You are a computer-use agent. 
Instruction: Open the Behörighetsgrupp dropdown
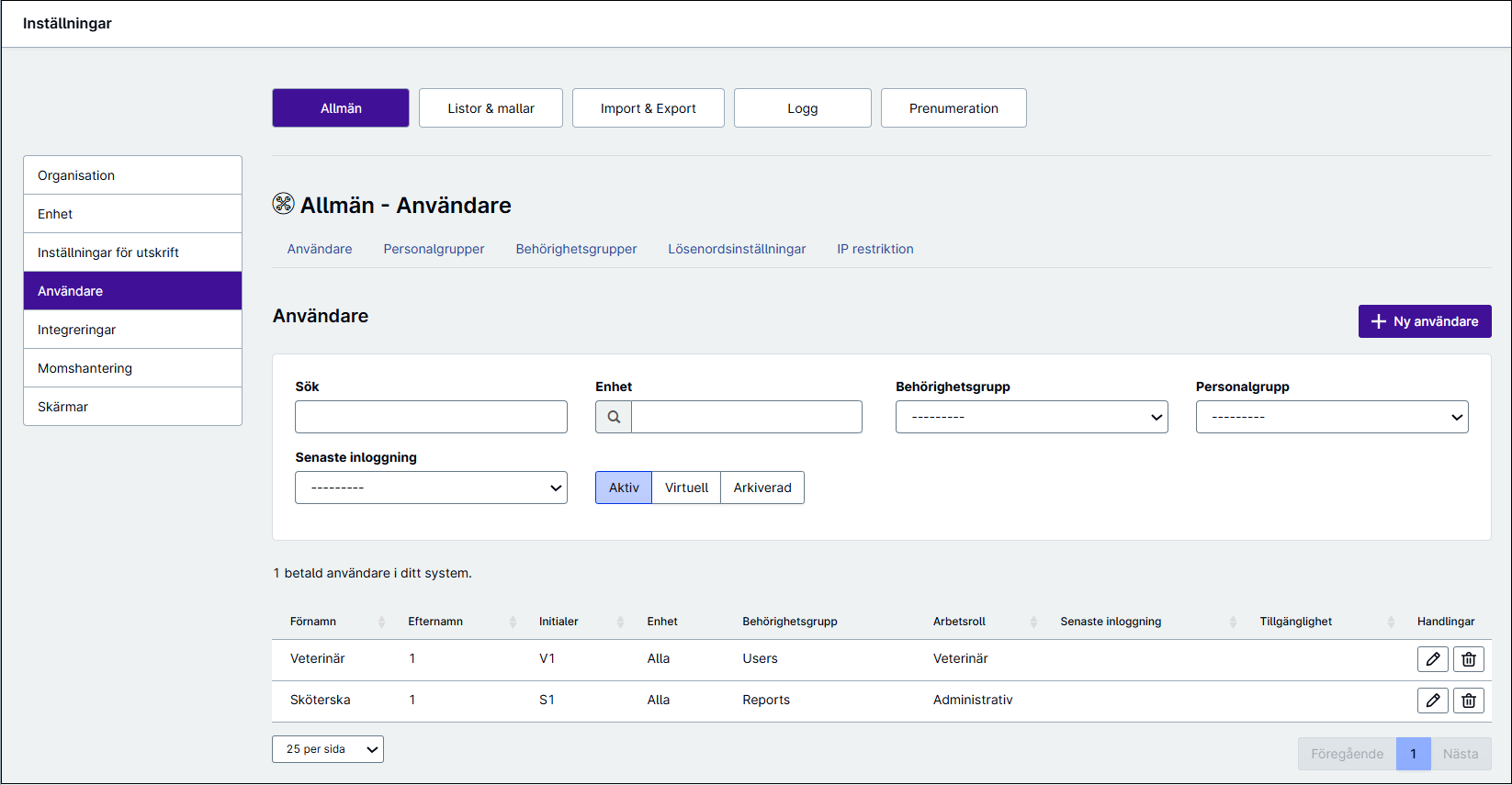coord(1032,417)
